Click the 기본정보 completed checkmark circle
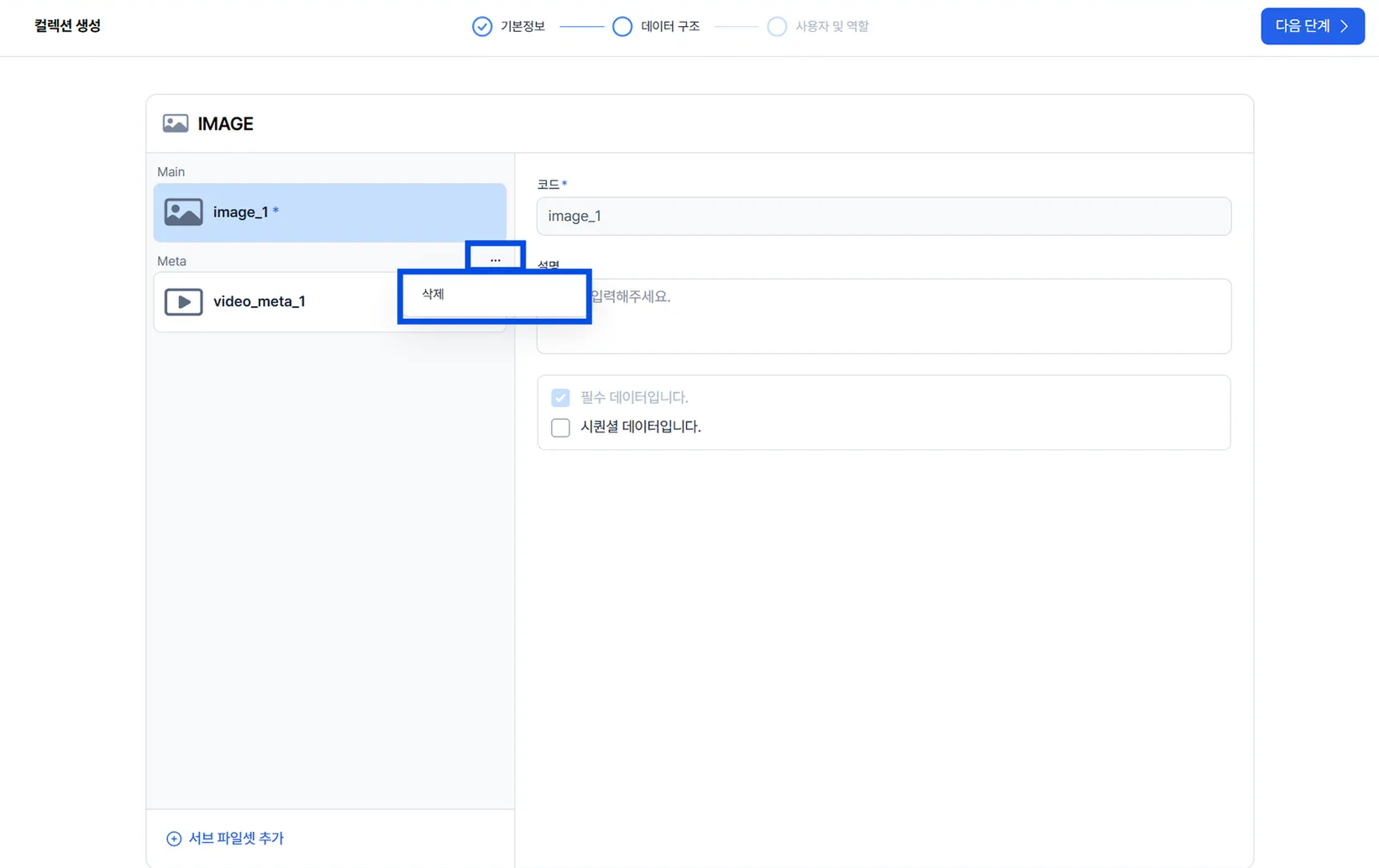The width and height of the screenshot is (1379, 868). (482, 26)
